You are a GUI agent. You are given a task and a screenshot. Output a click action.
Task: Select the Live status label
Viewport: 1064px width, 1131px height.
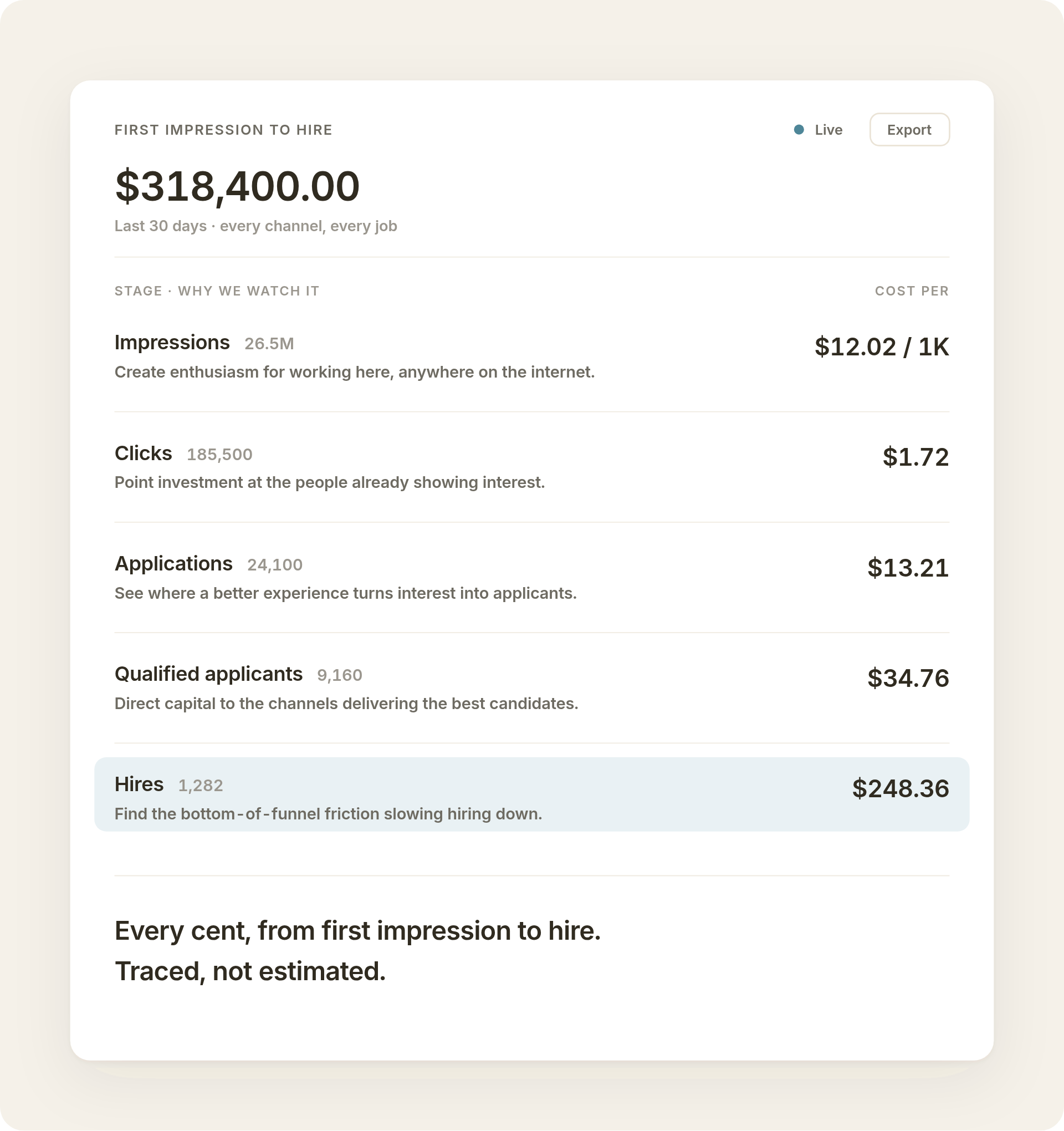828,130
